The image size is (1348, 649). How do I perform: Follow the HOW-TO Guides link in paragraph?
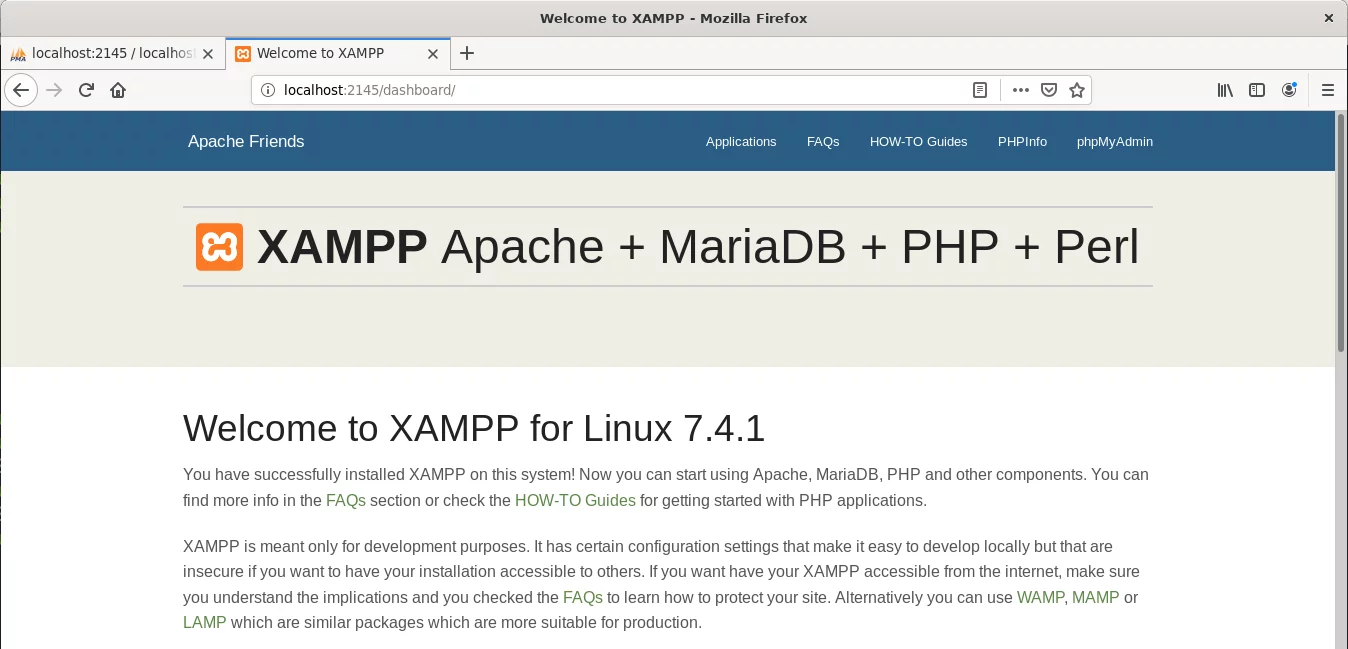(575, 500)
